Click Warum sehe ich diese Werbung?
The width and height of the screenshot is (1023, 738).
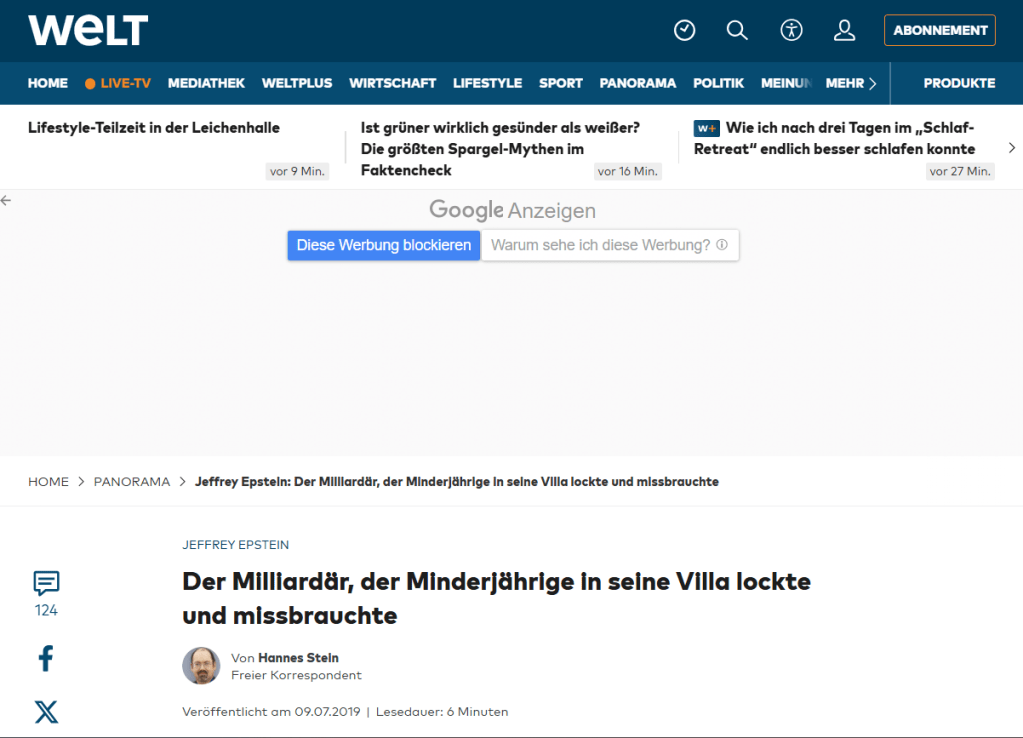click(x=609, y=245)
